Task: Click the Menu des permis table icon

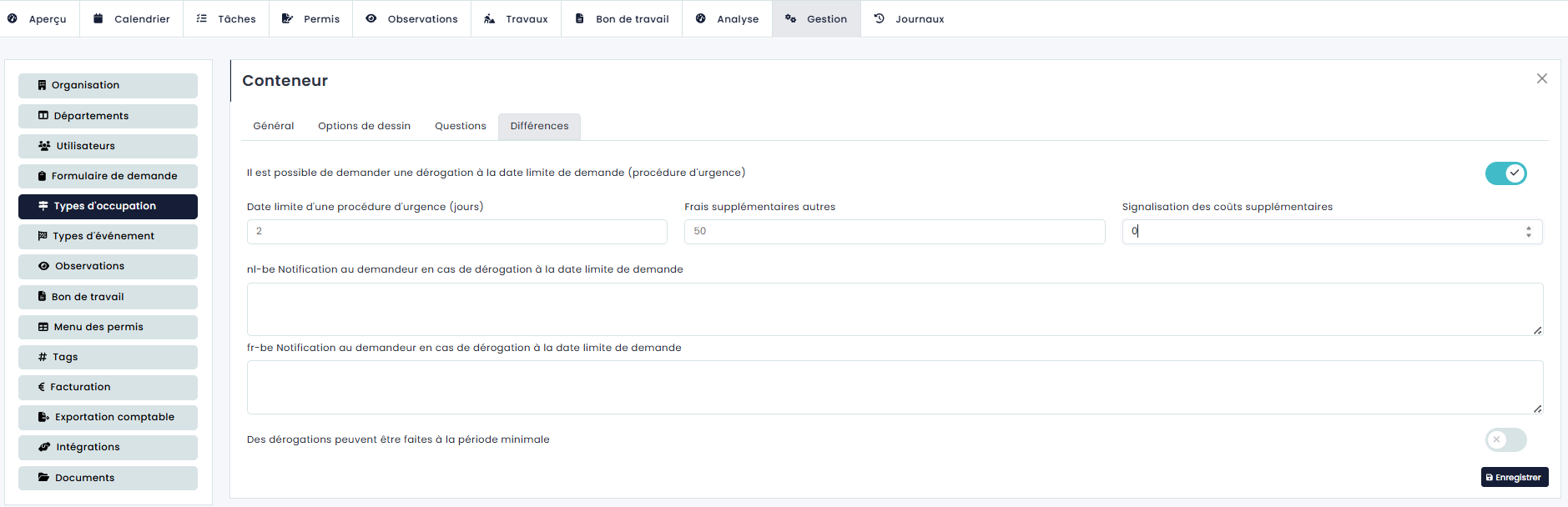Action: point(43,327)
